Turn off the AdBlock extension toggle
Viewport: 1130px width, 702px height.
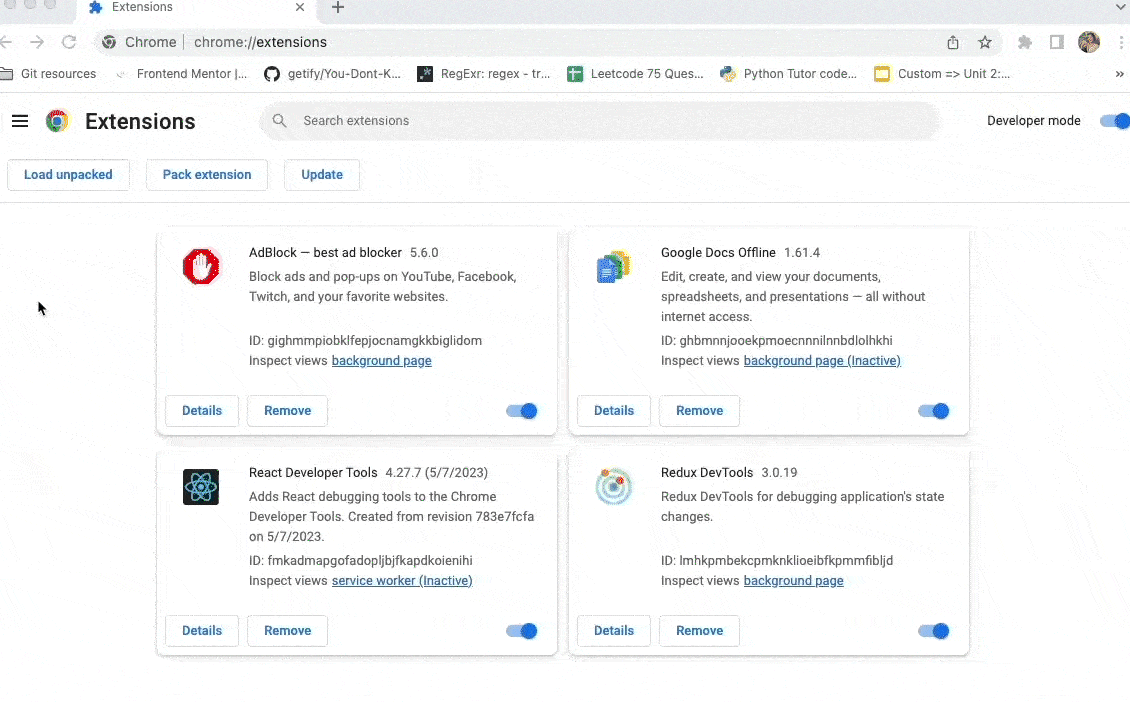pos(522,411)
